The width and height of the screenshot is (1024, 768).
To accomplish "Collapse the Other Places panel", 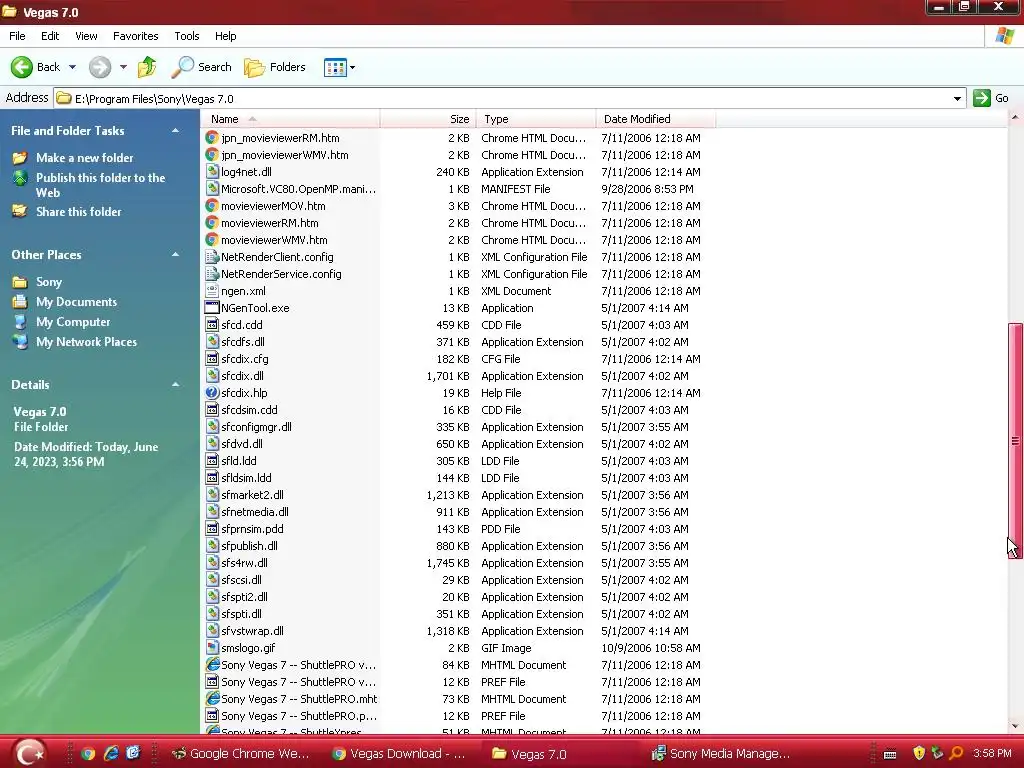I will 175,255.
